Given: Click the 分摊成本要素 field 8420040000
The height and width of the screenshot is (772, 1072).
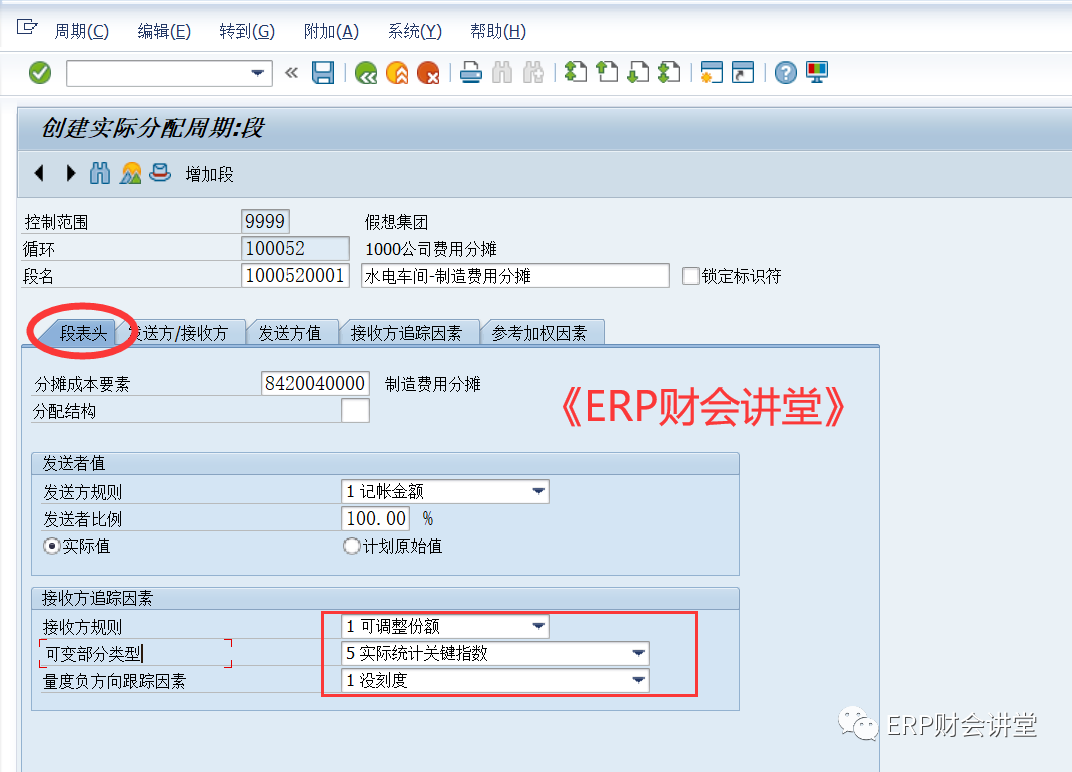Looking at the screenshot, I should pyautogui.click(x=315, y=383).
